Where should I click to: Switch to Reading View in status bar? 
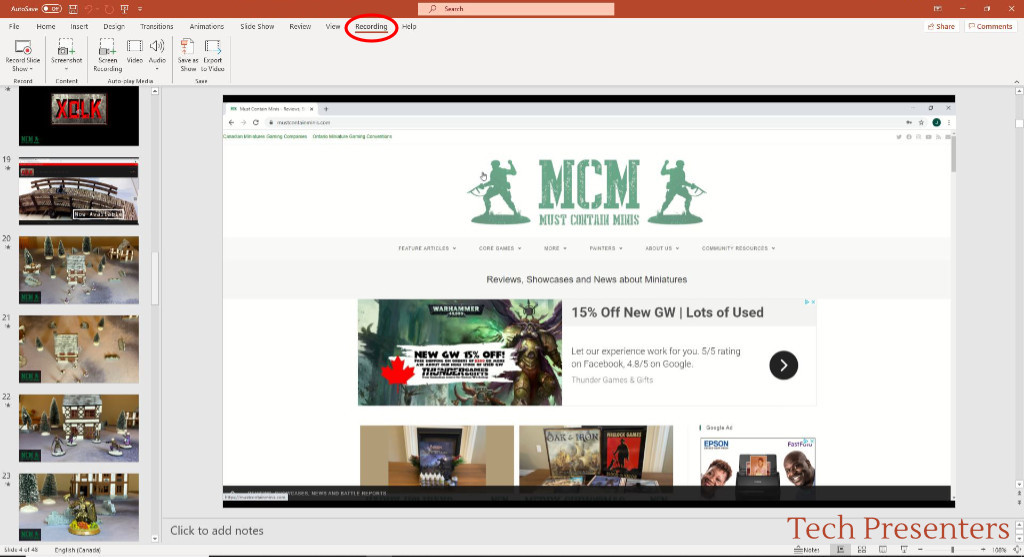pyautogui.click(x=883, y=550)
